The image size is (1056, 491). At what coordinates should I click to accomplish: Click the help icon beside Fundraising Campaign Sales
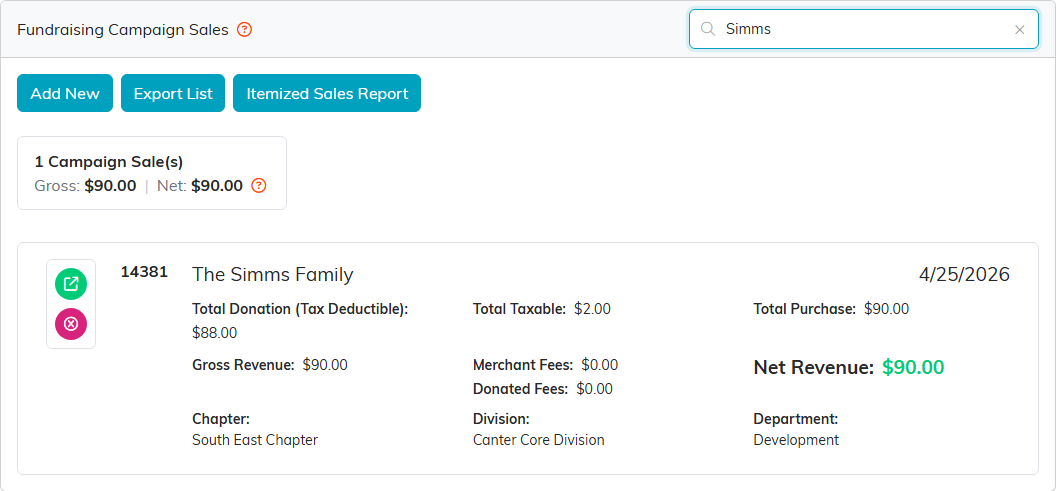pyautogui.click(x=245, y=30)
